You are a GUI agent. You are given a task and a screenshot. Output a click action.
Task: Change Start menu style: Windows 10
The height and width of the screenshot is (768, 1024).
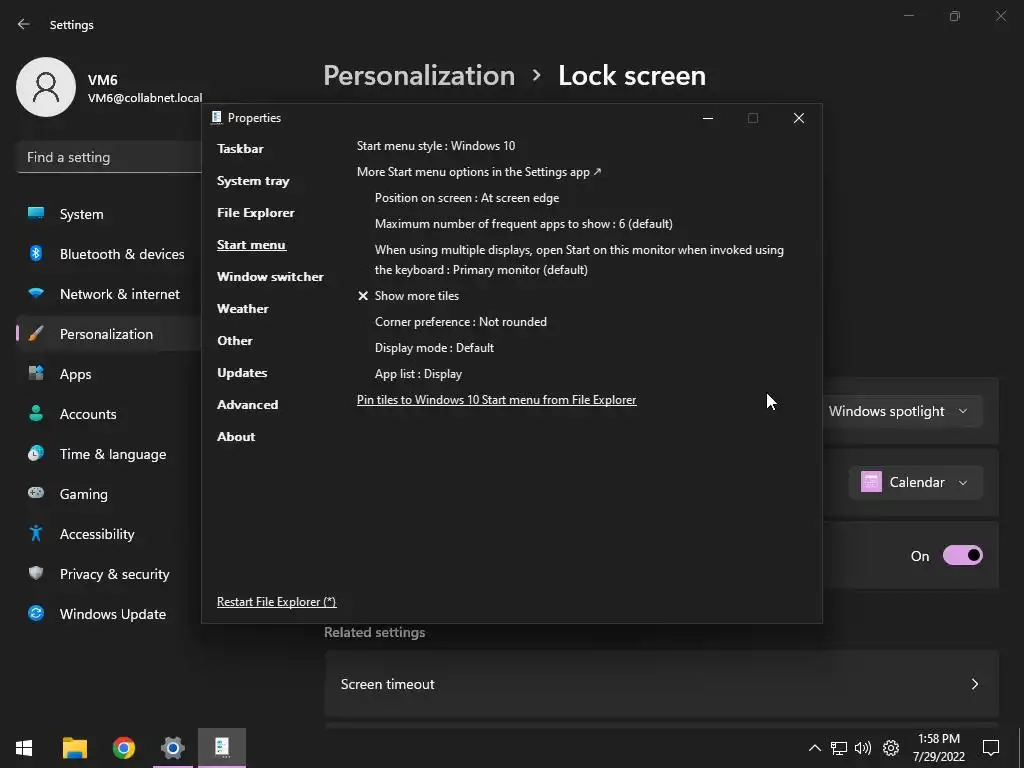click(x=436, y=146)
